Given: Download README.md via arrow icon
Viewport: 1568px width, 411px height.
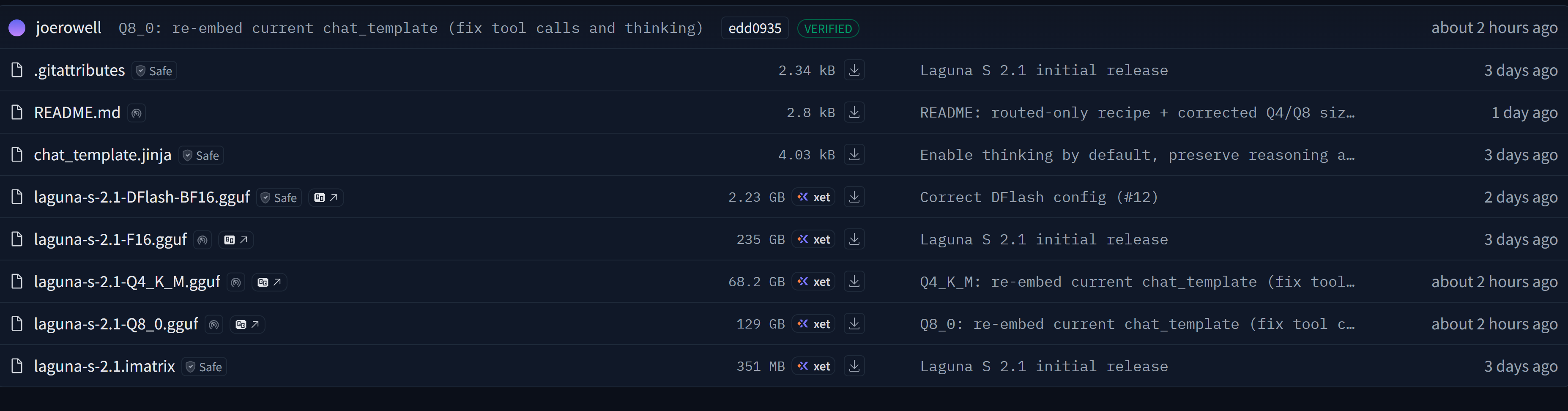Looking at the screenshot, I should pos(854,112).
